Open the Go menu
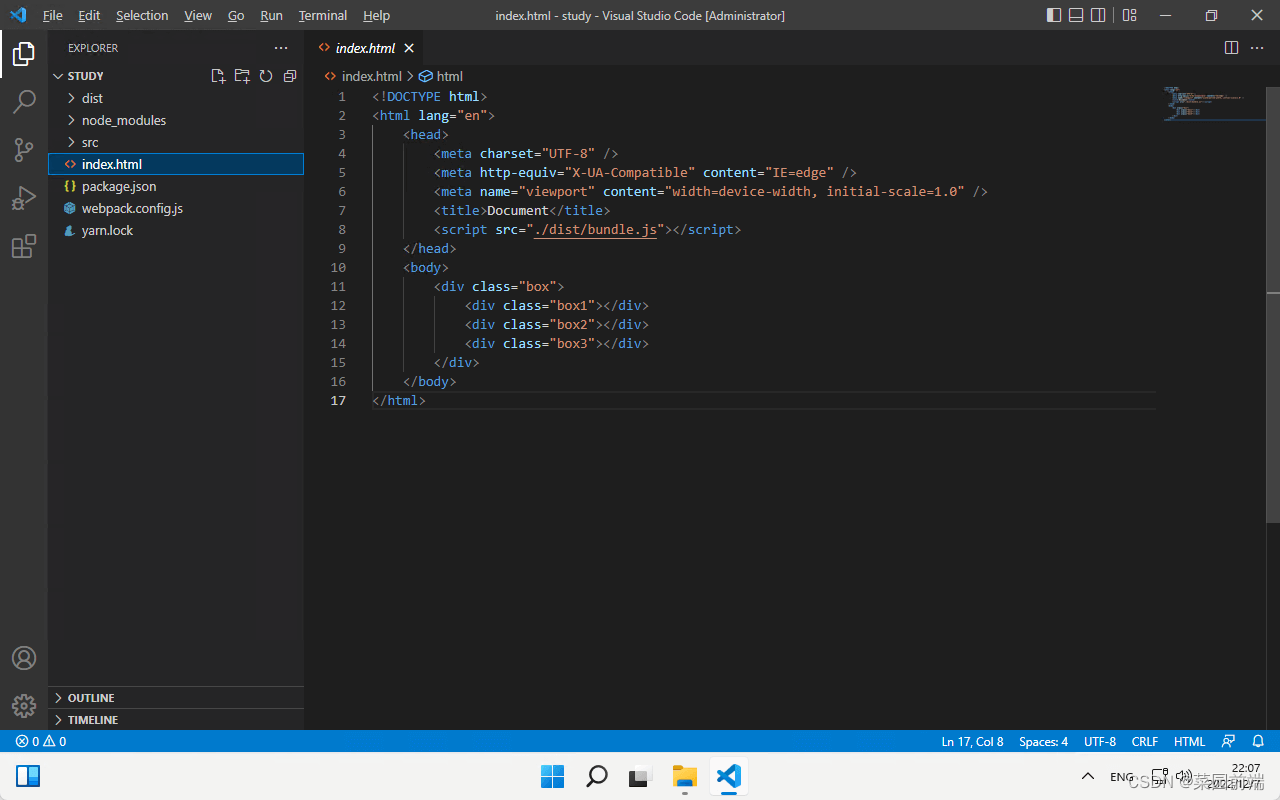1280x800 pixels. (x=236, y=15)
